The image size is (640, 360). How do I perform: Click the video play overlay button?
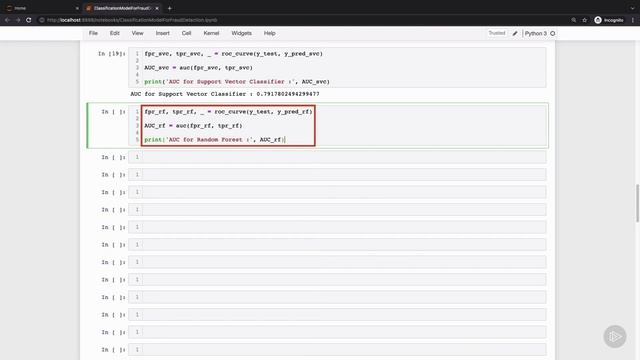[615, 336]
